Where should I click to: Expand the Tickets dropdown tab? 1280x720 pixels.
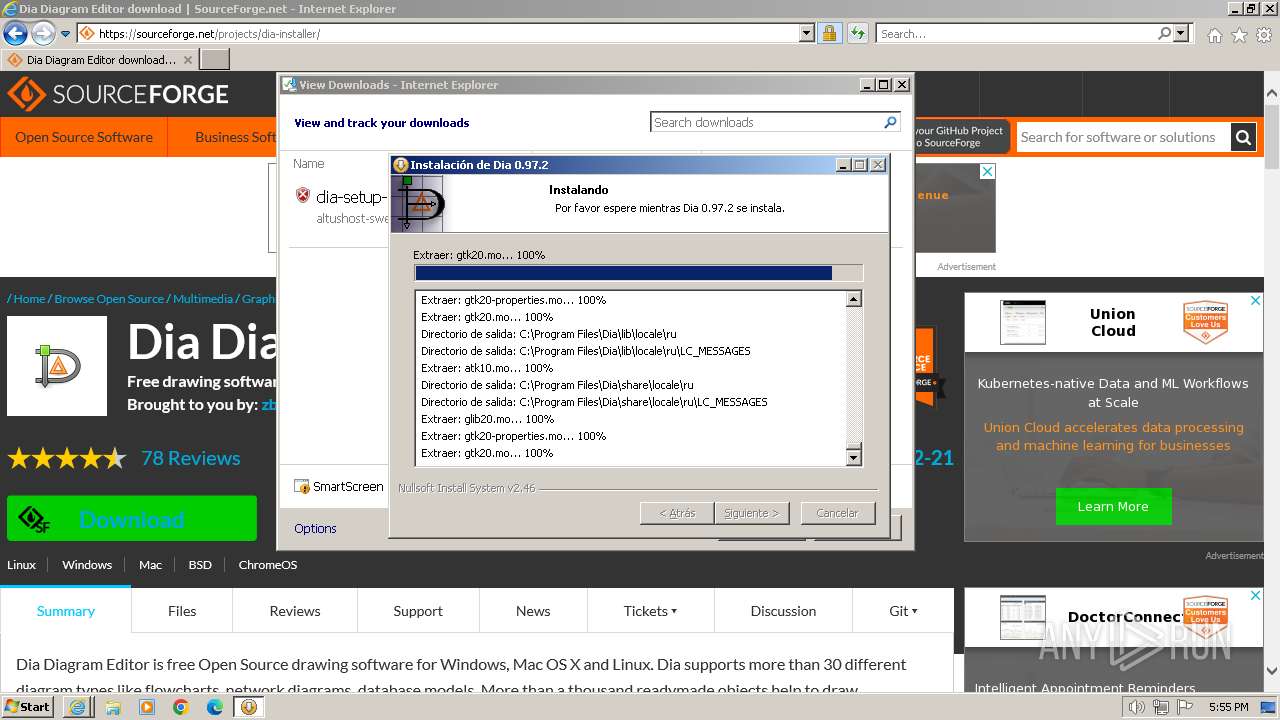(x=650, y=611)
